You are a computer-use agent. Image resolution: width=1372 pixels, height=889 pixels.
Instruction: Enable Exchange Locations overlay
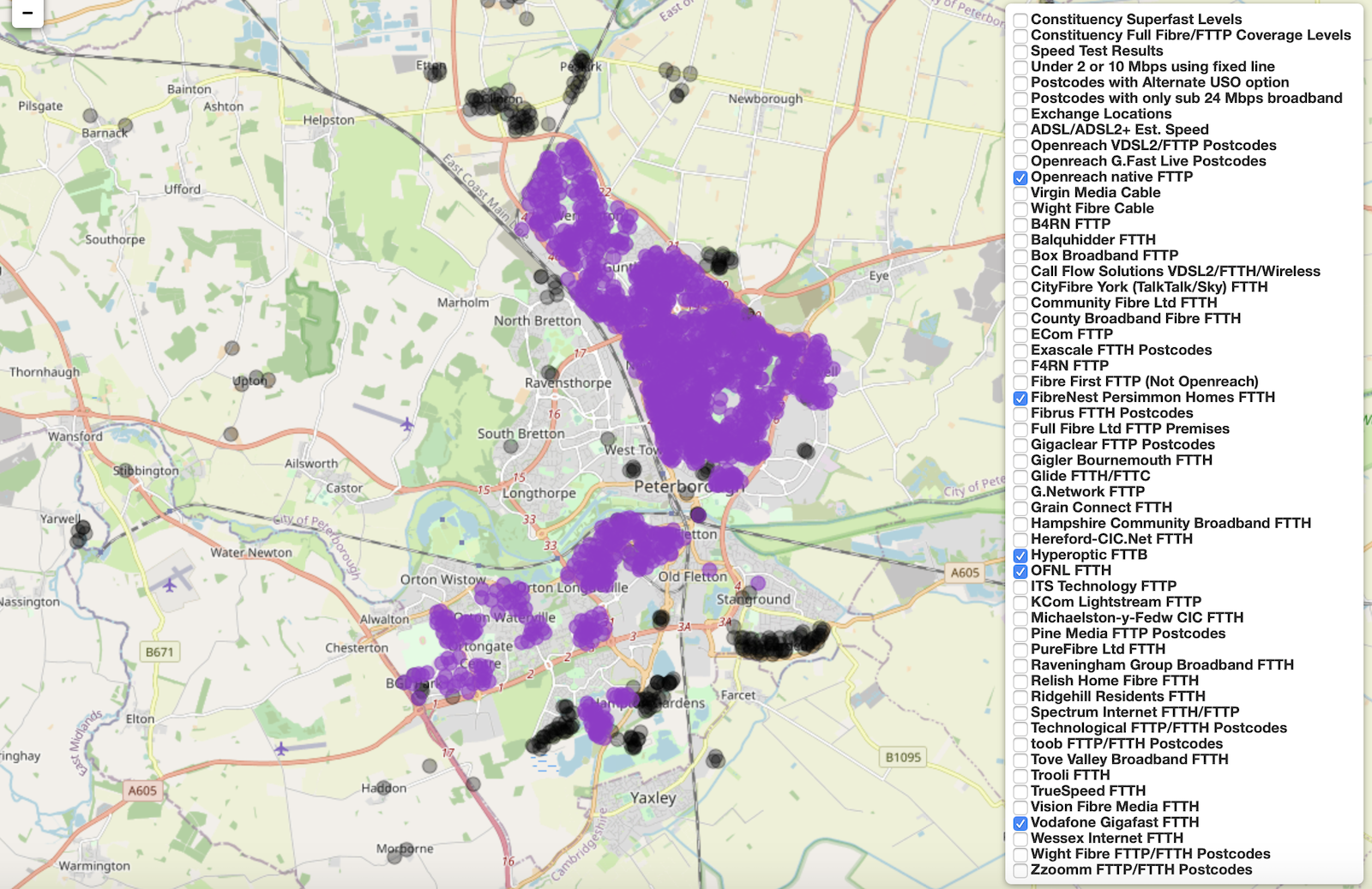pos(1020,113)
